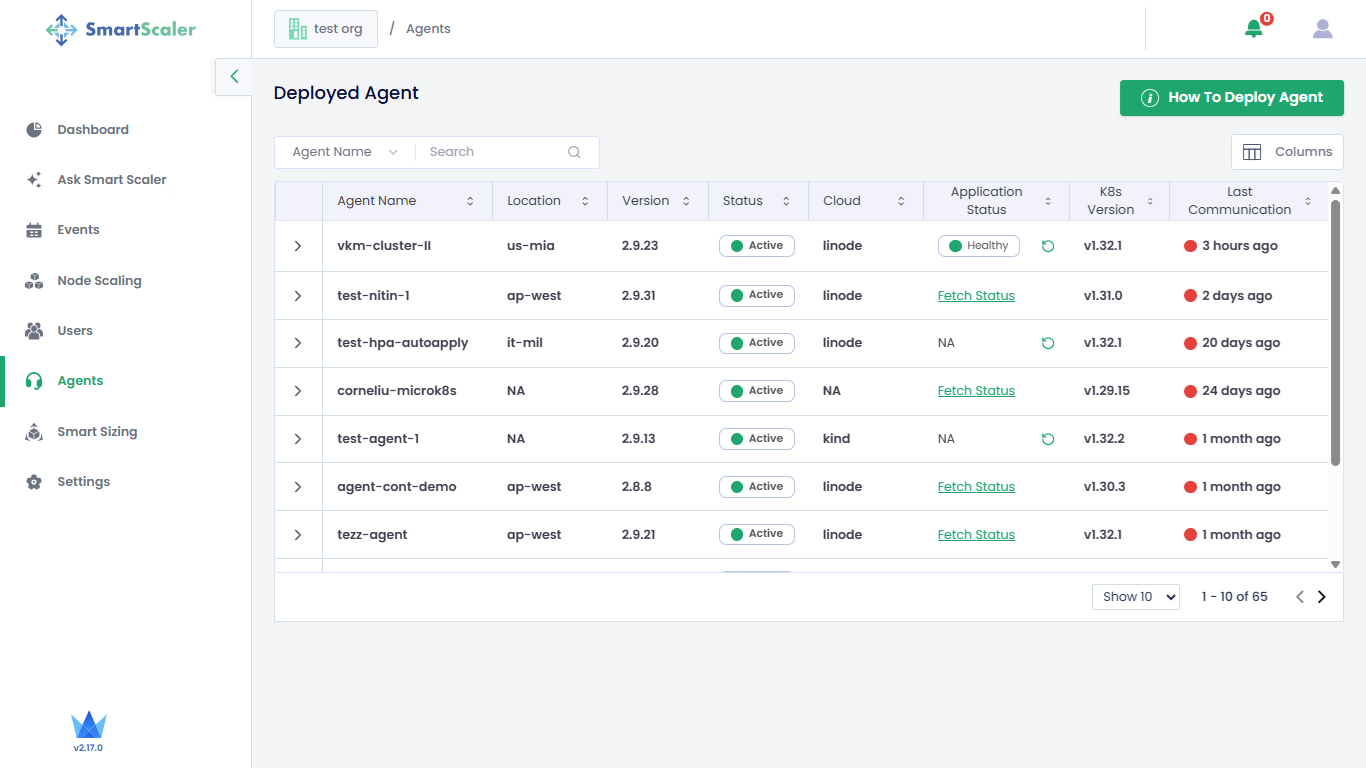Refresh application status for vkm-cluster-II
This screenshot has width=1366, height=768.
[1048, 246]
